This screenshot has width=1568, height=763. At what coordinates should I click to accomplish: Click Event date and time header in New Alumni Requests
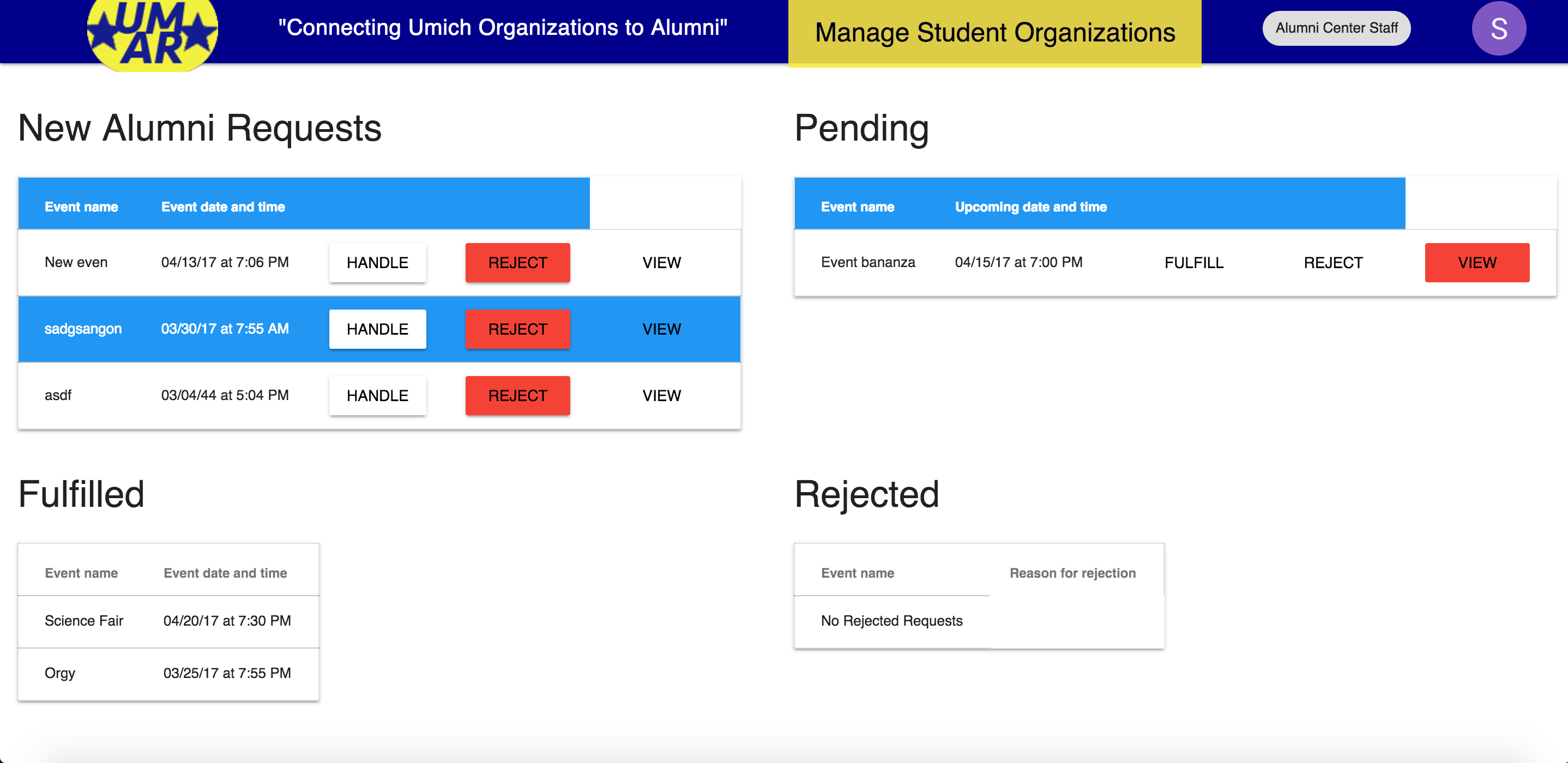pos(223,207)
